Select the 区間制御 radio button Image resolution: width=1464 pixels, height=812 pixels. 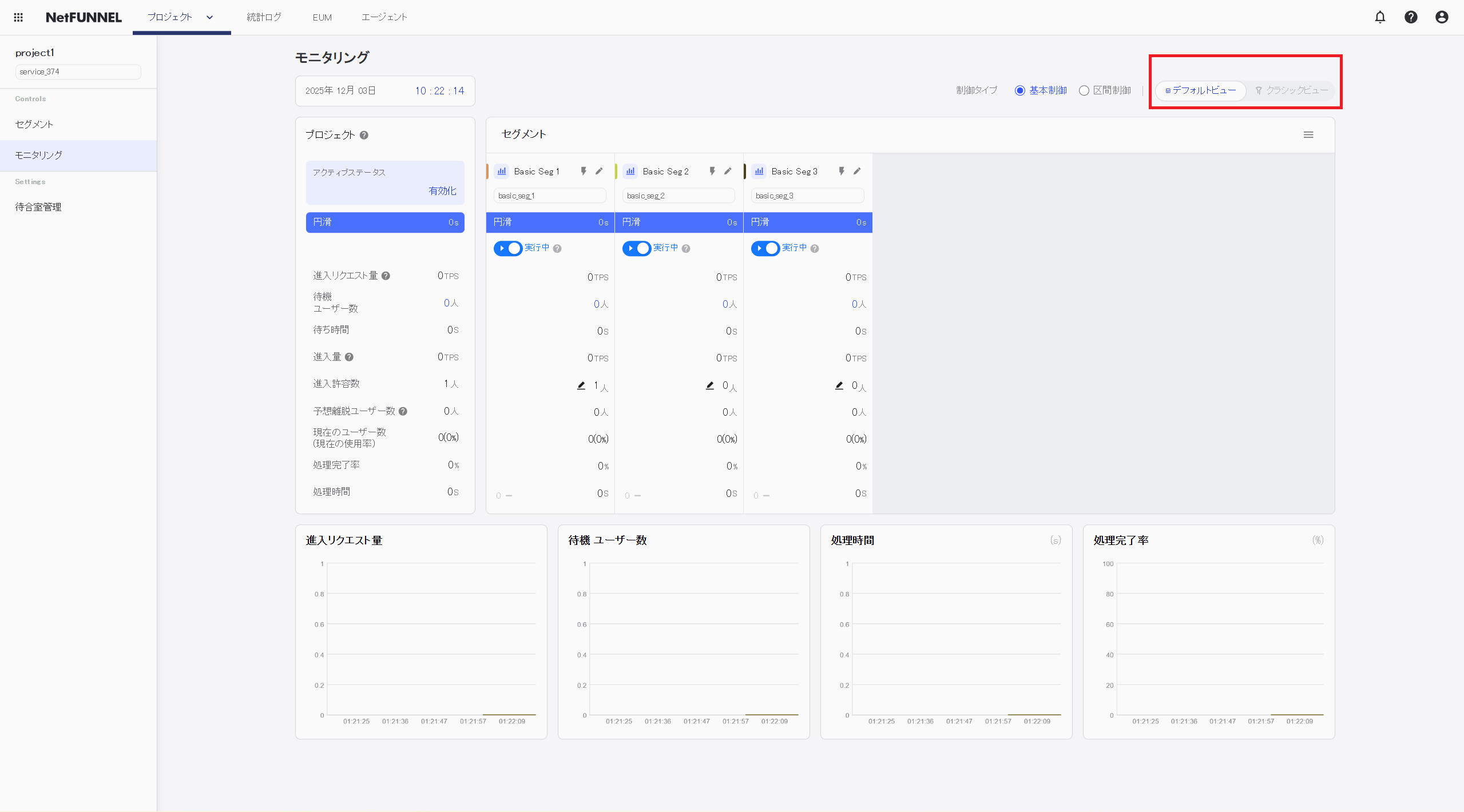click(1084, 90)
